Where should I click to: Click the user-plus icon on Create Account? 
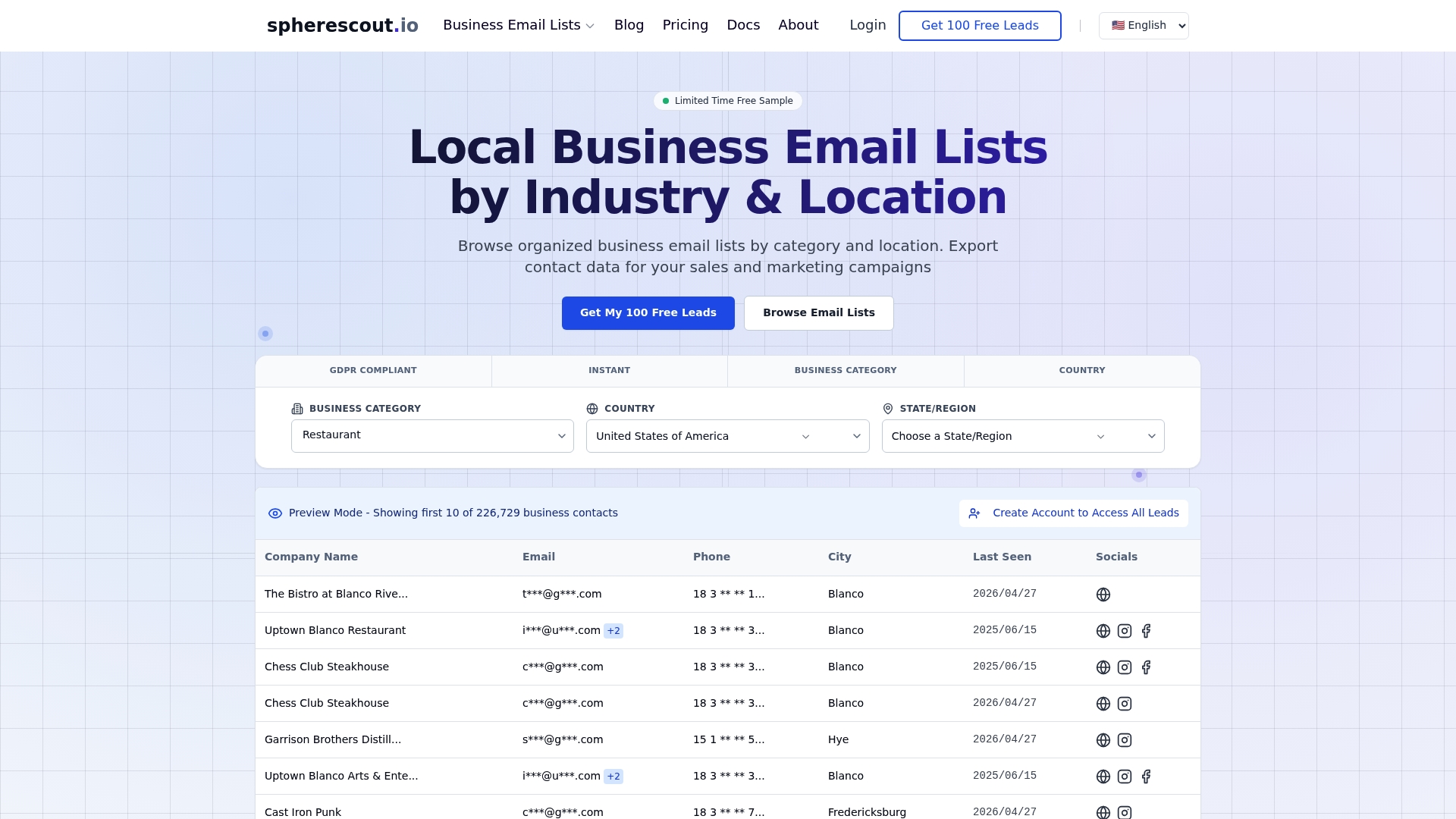(974, 513)
